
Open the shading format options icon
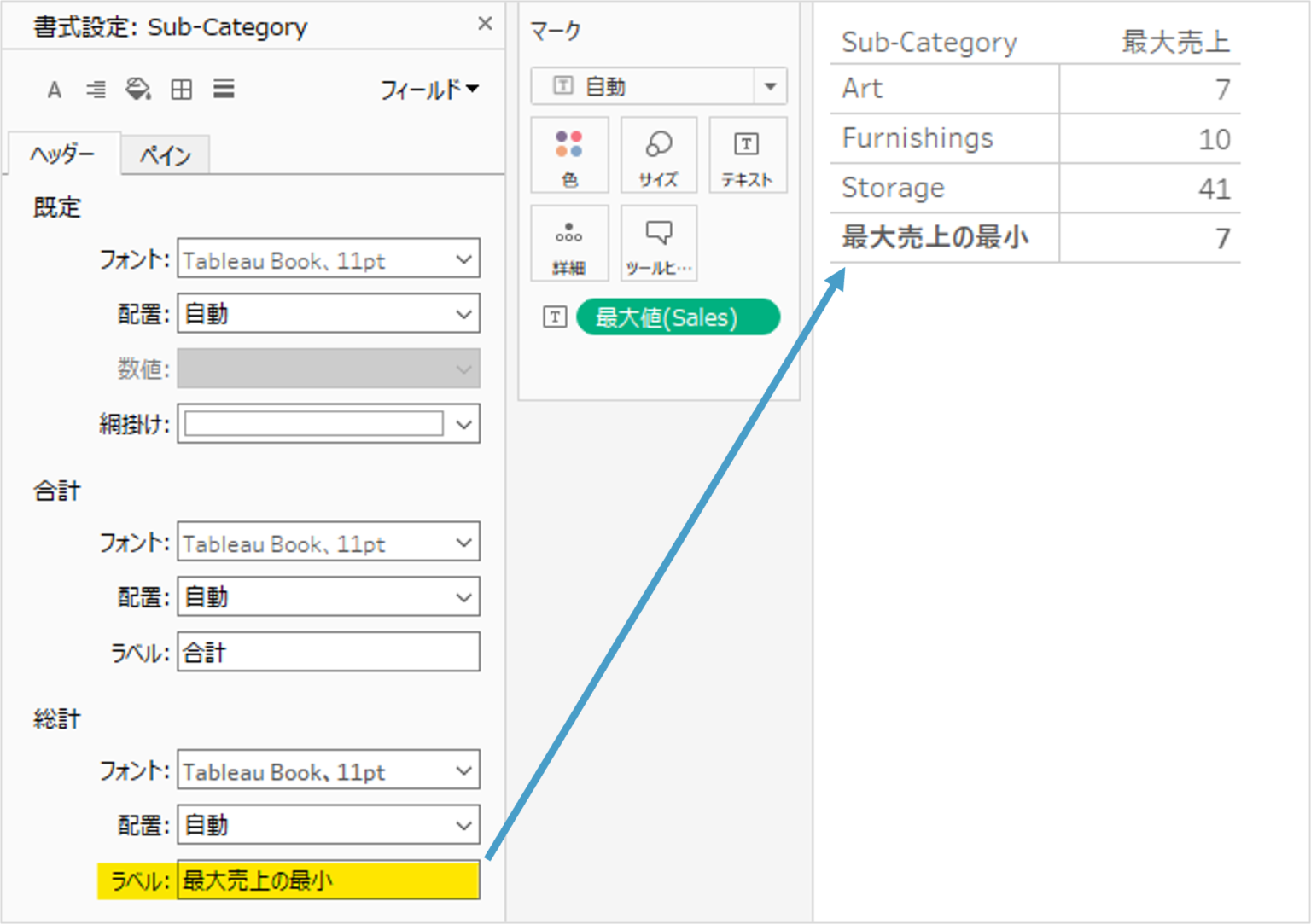(x=139, y=88)
